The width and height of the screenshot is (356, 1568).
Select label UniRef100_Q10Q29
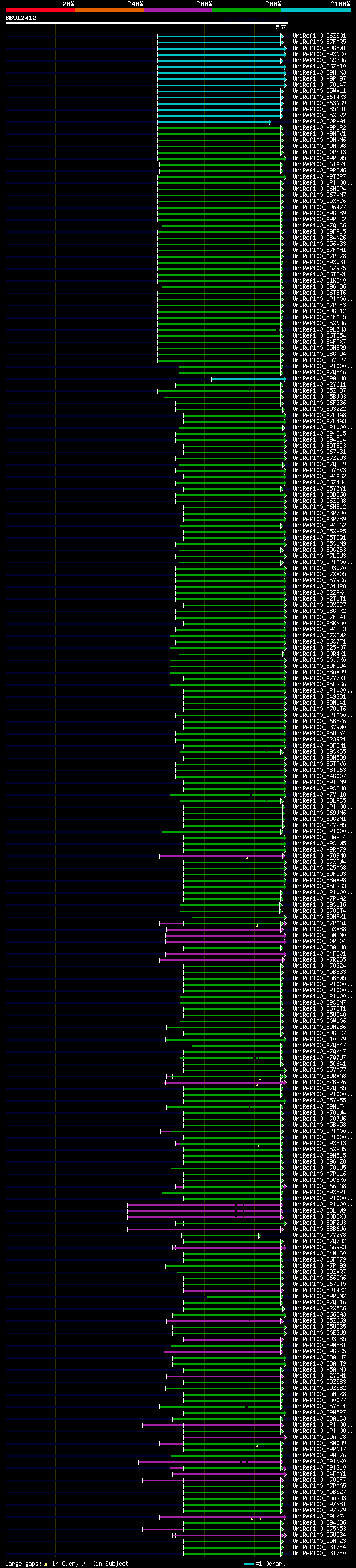pyautogui.click(x=319, y=1040)
